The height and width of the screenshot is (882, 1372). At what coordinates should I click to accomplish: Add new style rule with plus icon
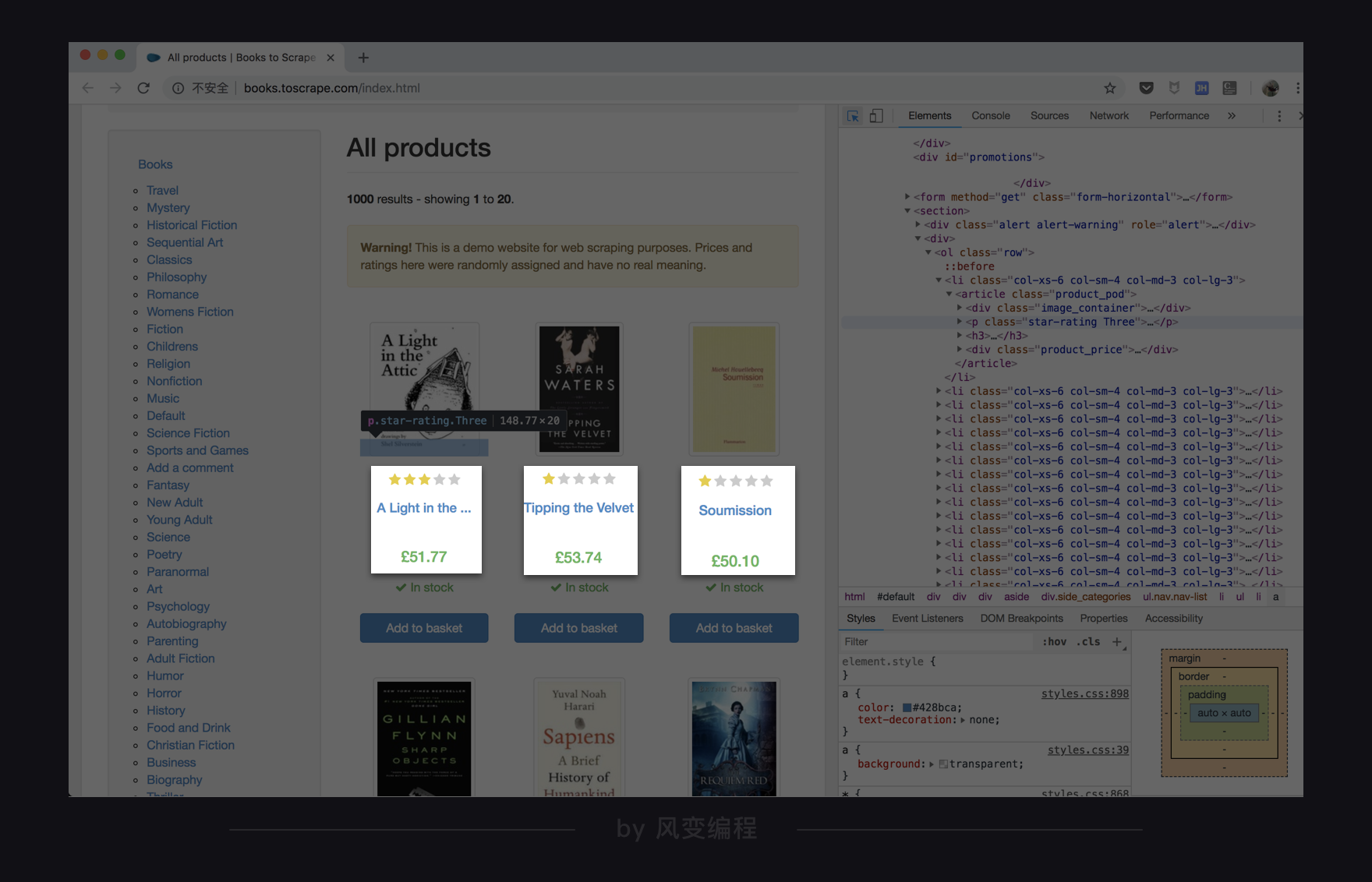tap(1117, 641)
